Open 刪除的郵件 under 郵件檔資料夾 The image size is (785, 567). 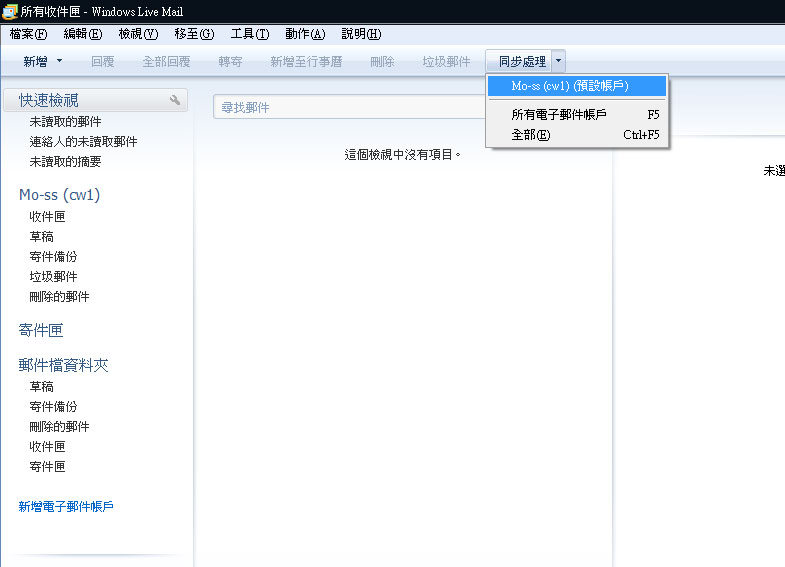(x=59, y=427)
